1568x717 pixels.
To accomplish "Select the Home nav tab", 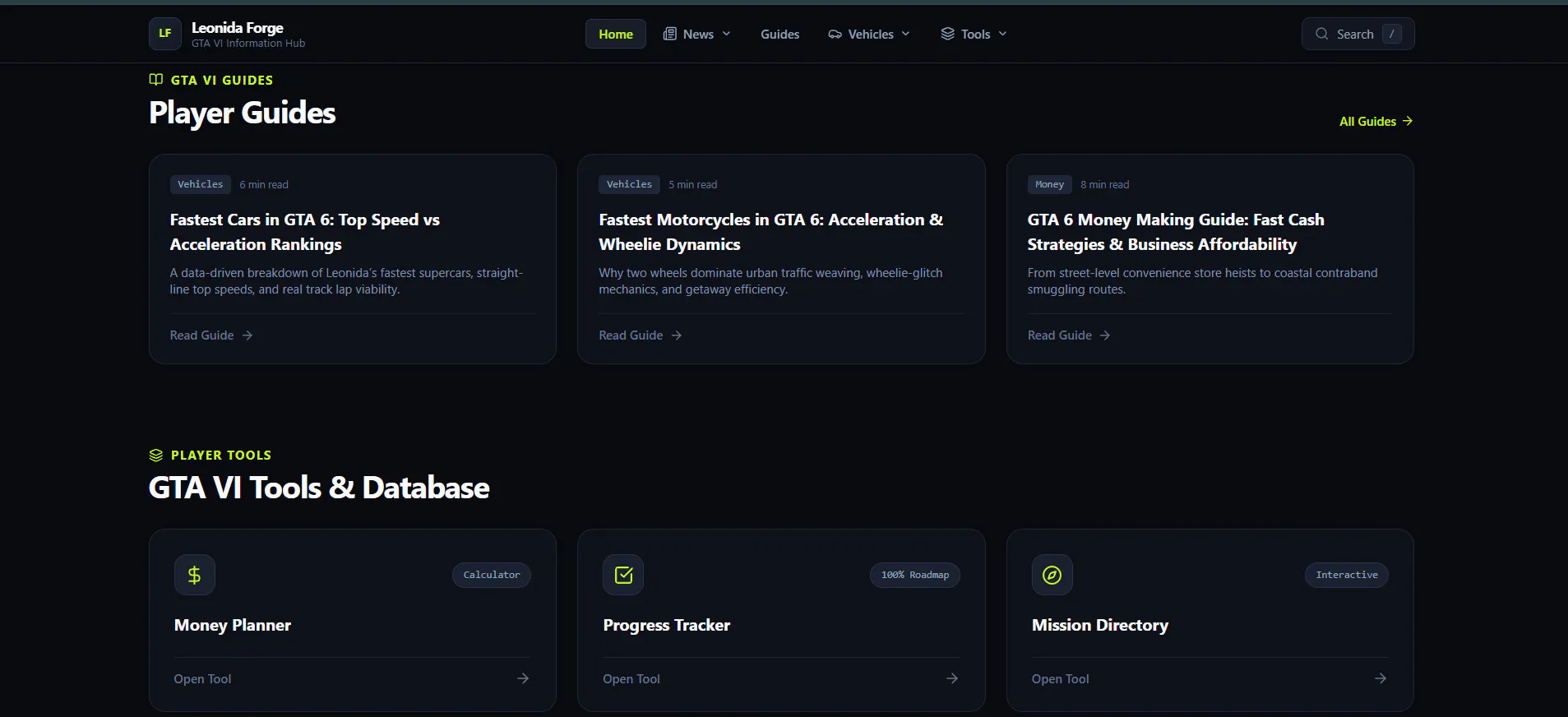I will pos(616,34).
